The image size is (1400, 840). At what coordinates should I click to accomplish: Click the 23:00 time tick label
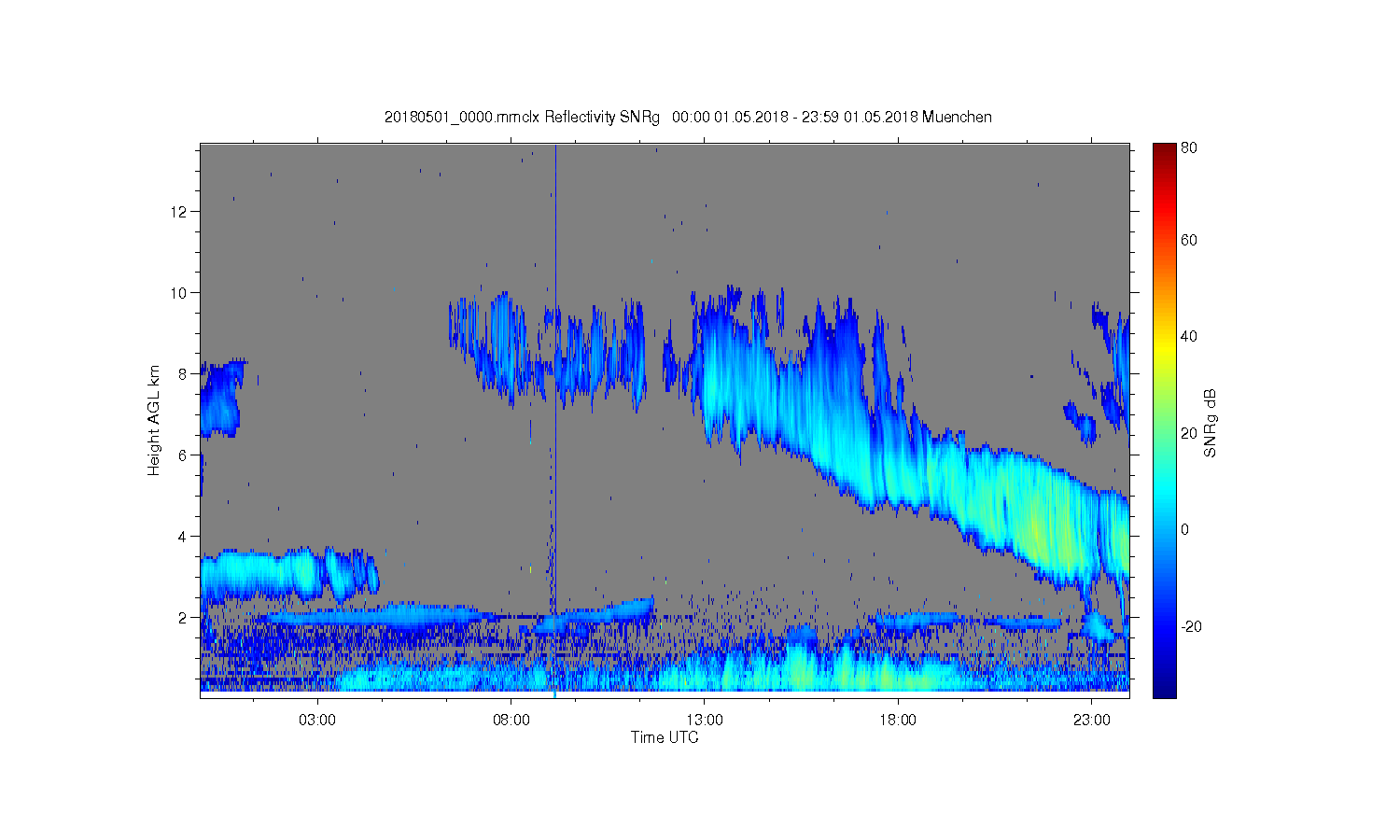coord(1092,720)
